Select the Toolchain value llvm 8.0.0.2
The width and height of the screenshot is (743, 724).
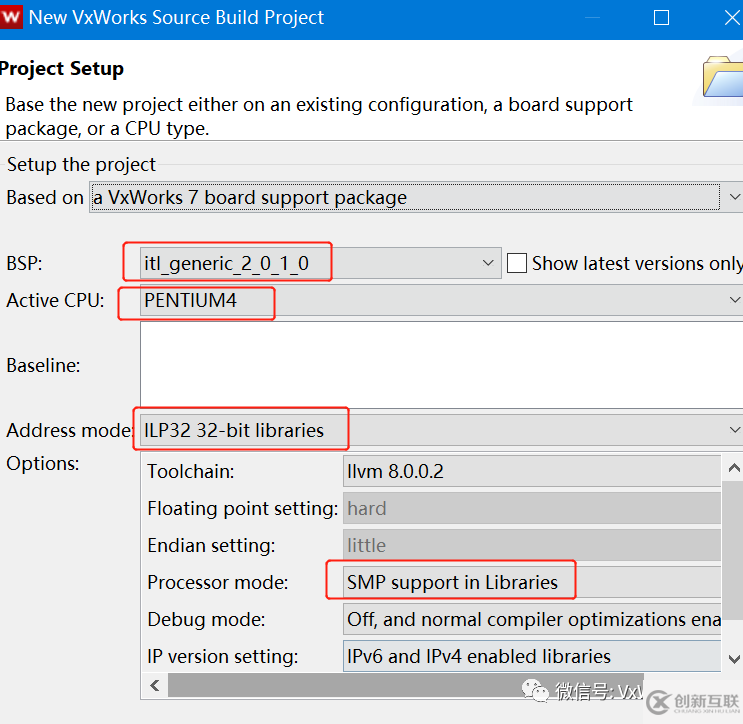[x=530, y=471]
